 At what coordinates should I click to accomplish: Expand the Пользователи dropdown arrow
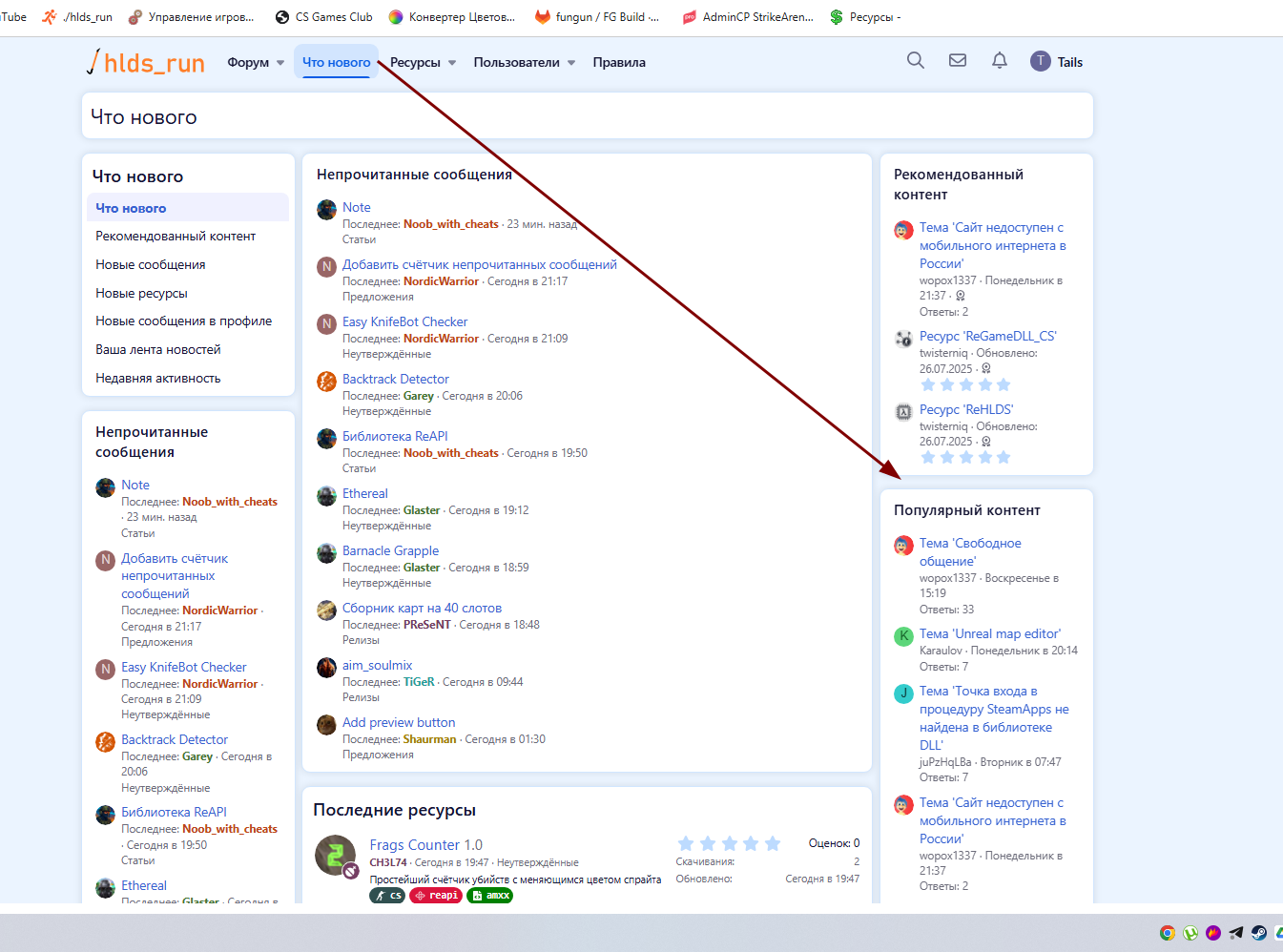click(x=571, y=63)
